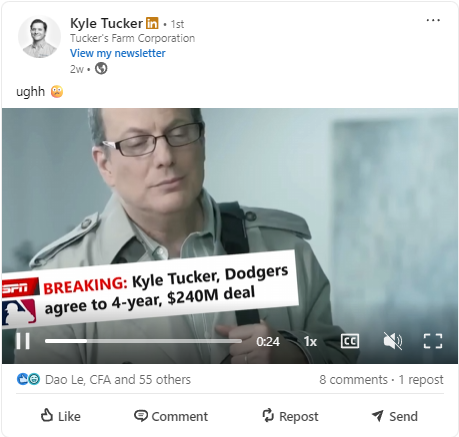Viewport: 459px width, 437px height.
Task: Enter fullscreen video mode
Action: [433, 341]
